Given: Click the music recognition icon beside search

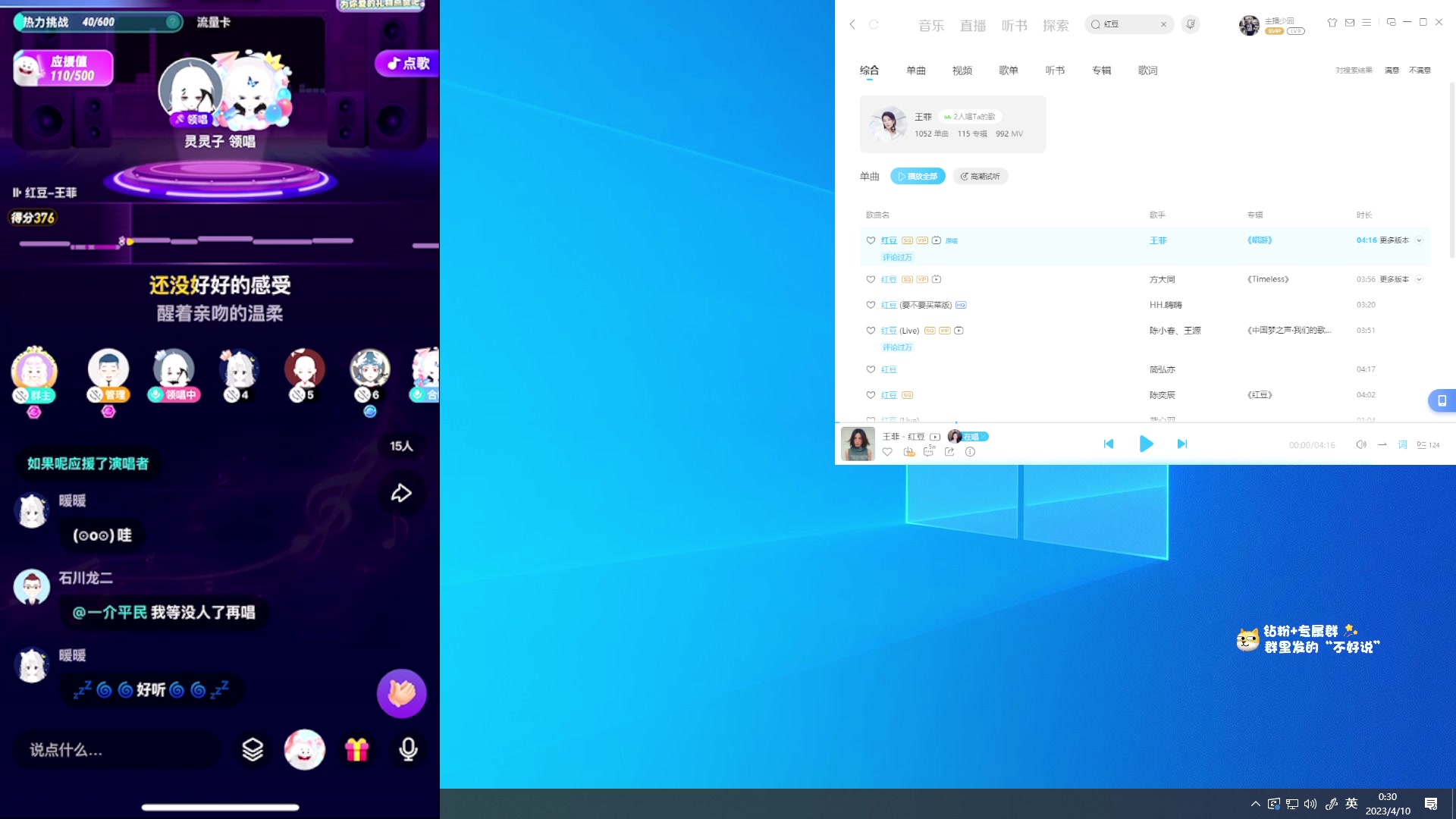Looking at the screenshot, I should (1191, 24).
